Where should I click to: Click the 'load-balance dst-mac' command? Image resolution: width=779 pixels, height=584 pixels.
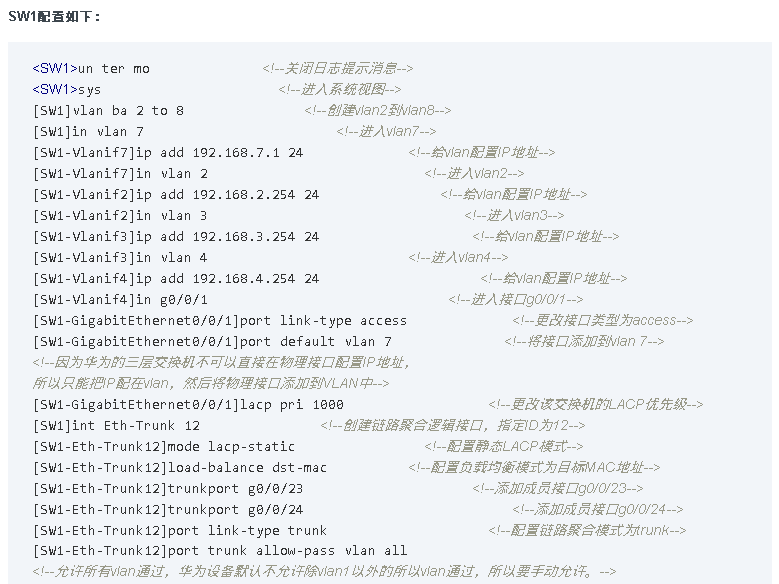coord(247,467)
